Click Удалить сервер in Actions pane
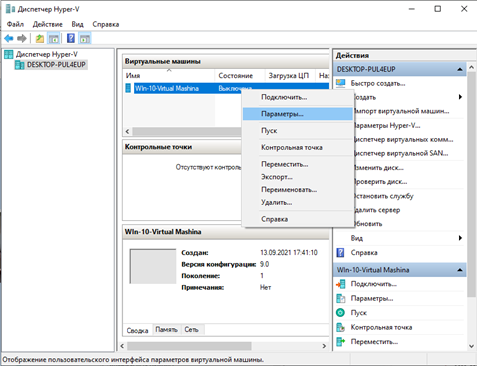 pos(377,210)
